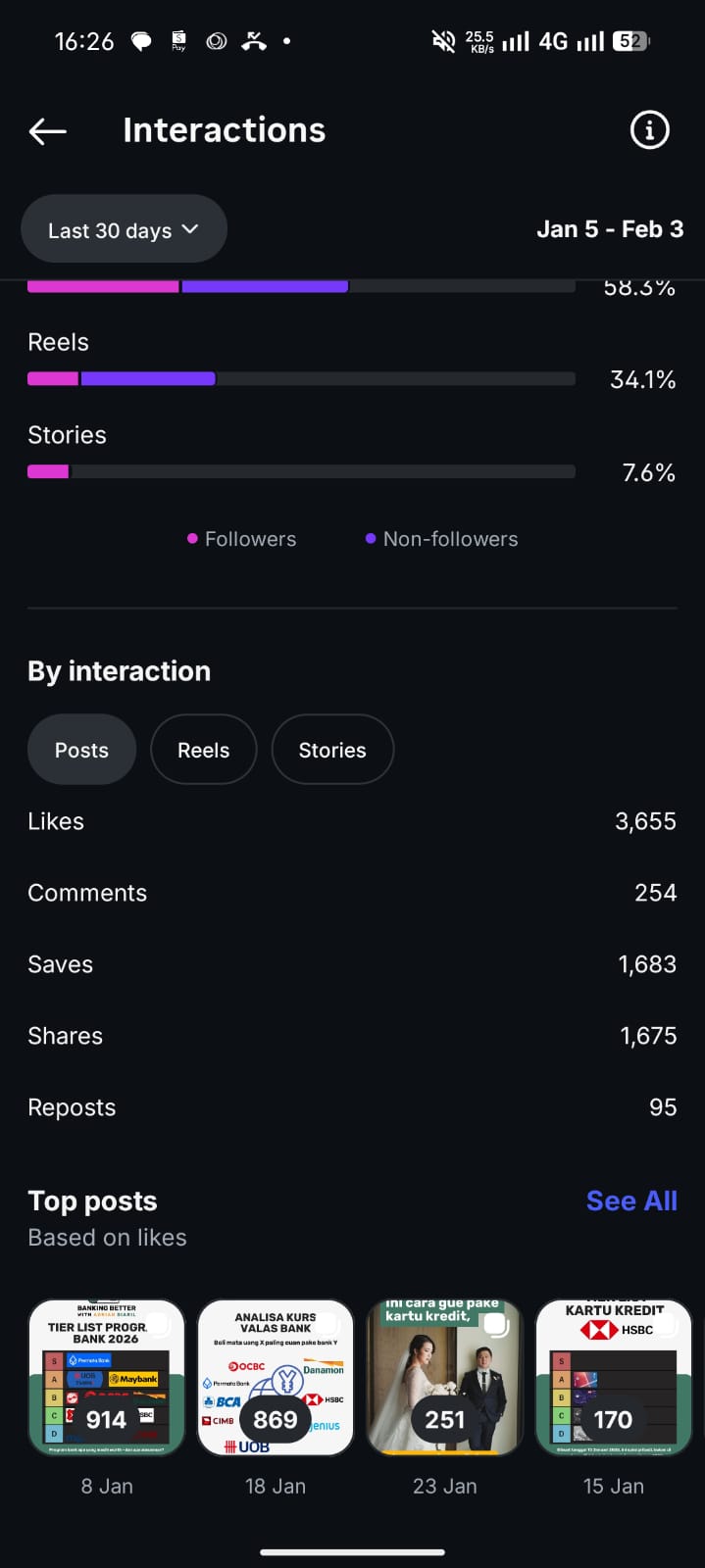This screenshot has height=1568, width=705.
Task: Switch to the Reels filter chip
Action: 203,750
